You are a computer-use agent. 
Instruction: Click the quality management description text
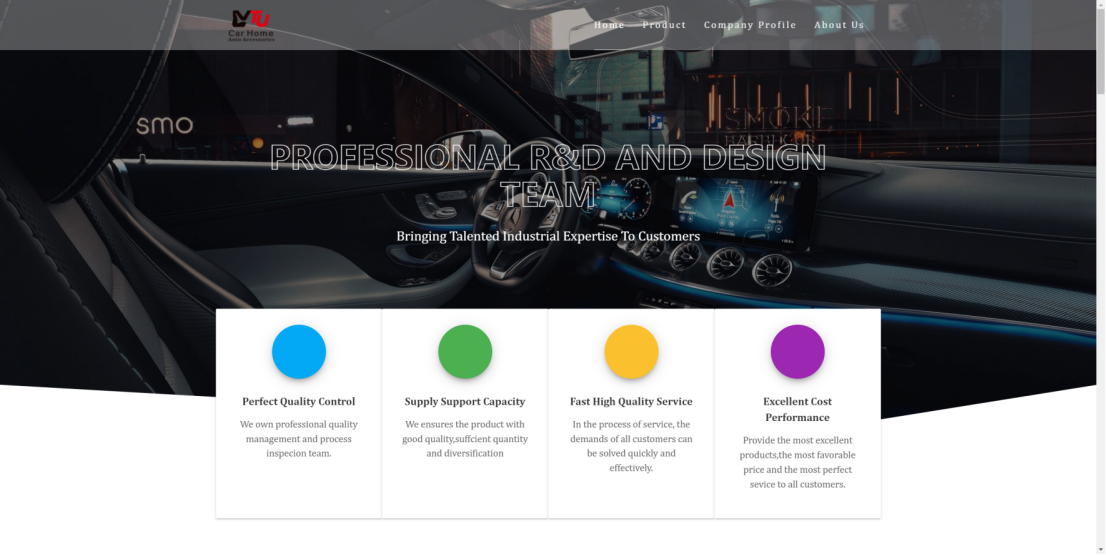299,439
